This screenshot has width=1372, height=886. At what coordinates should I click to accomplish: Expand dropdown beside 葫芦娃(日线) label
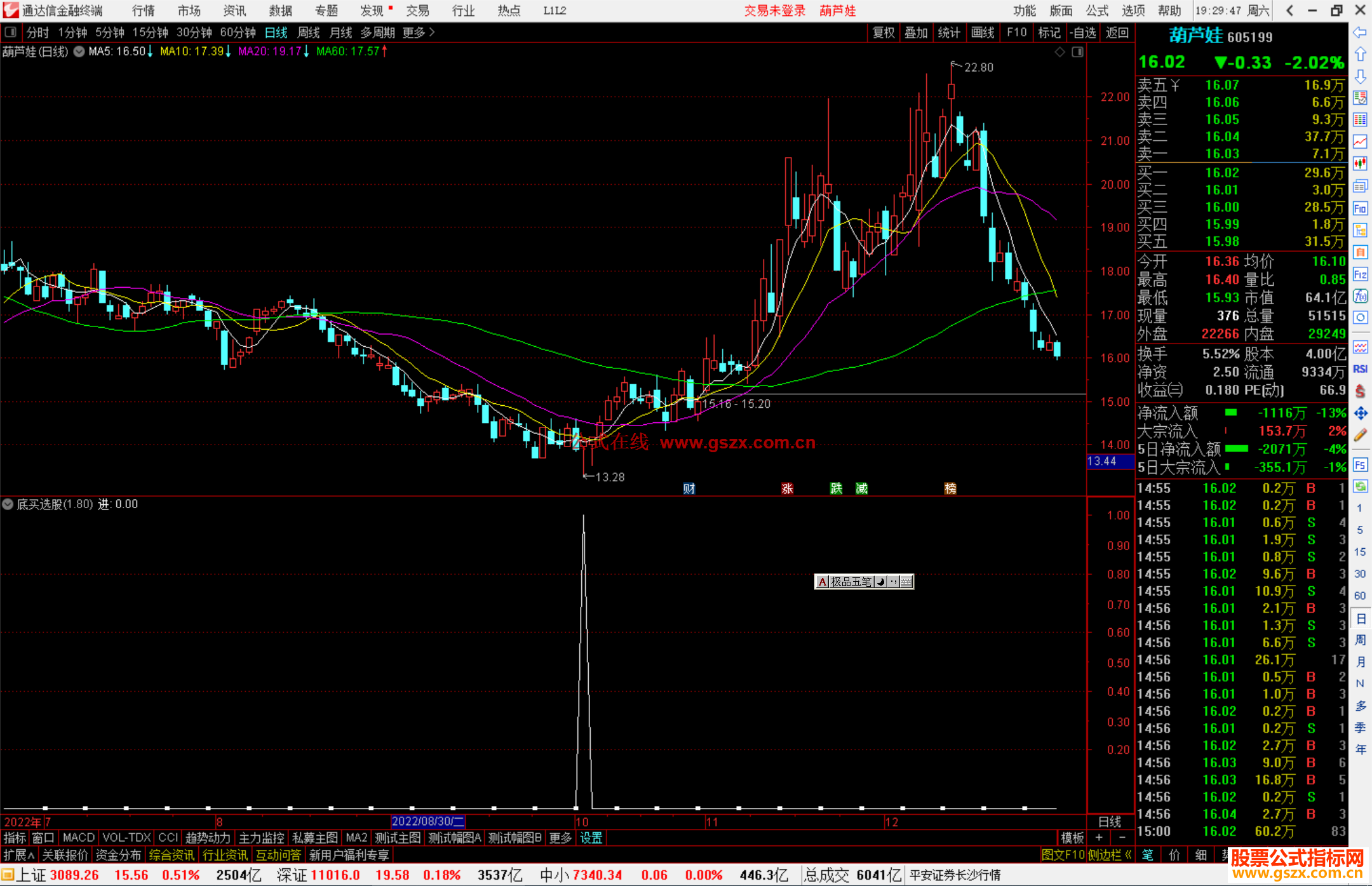pyautogui.click(x=79, y=52)
